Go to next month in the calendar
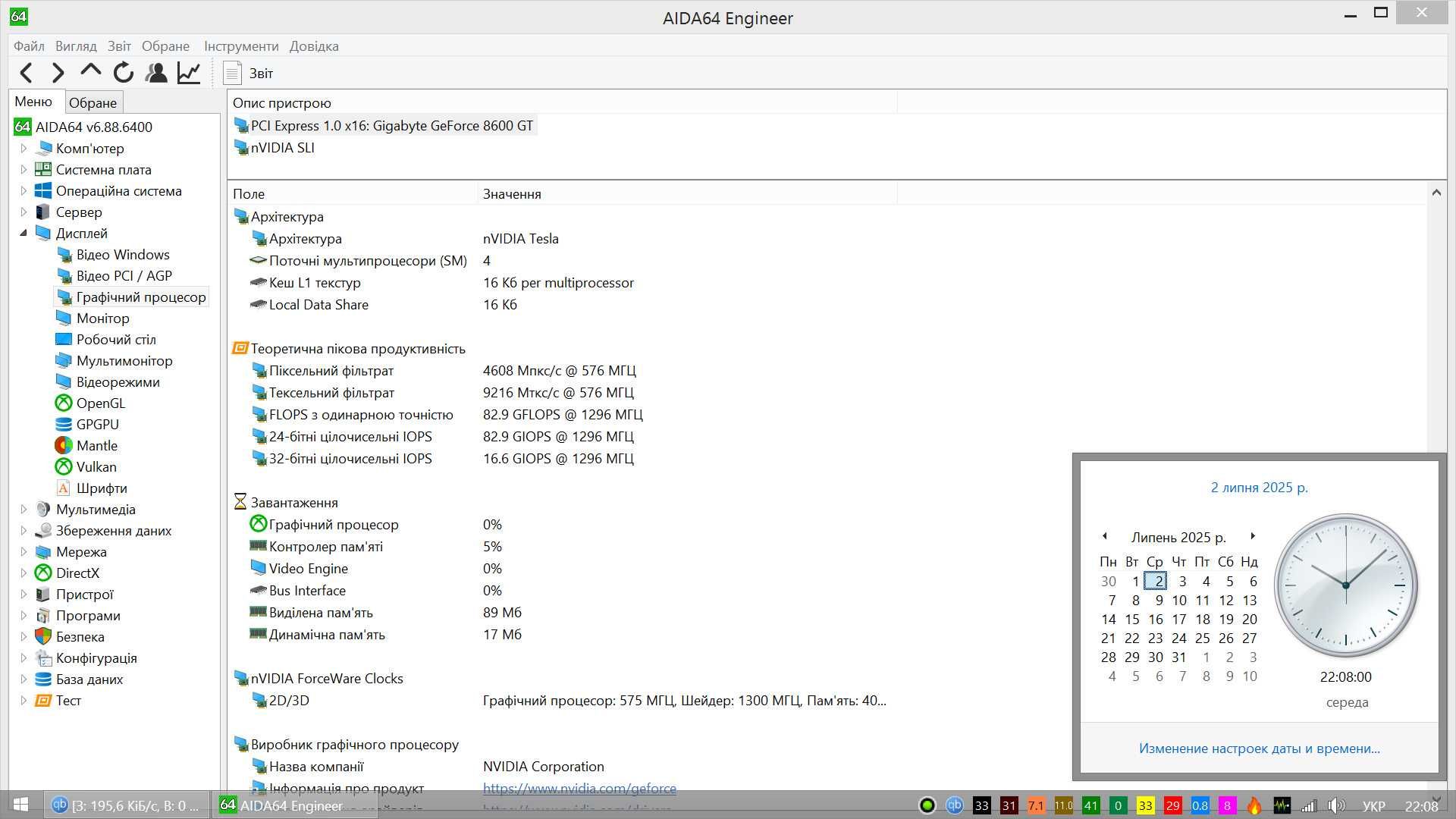The width and height of the screenshot is (1456, 819). (x=1253, y=536)
